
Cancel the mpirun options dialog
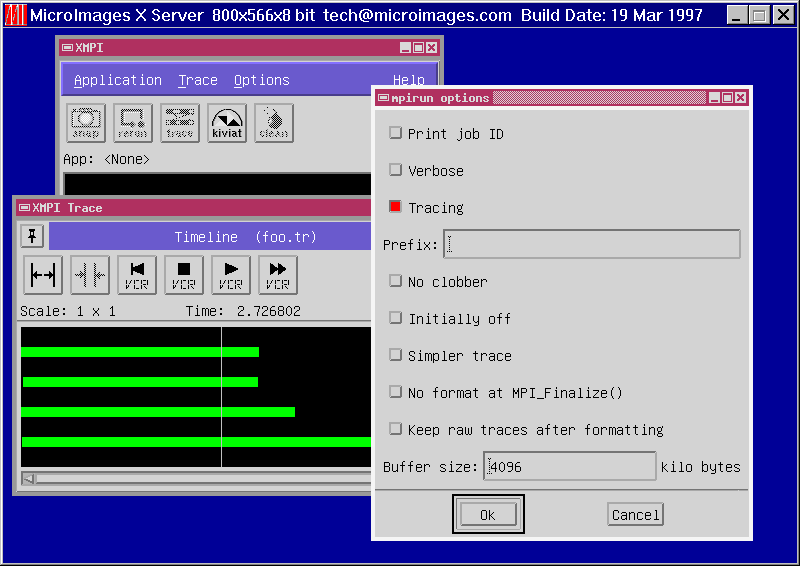635,514
